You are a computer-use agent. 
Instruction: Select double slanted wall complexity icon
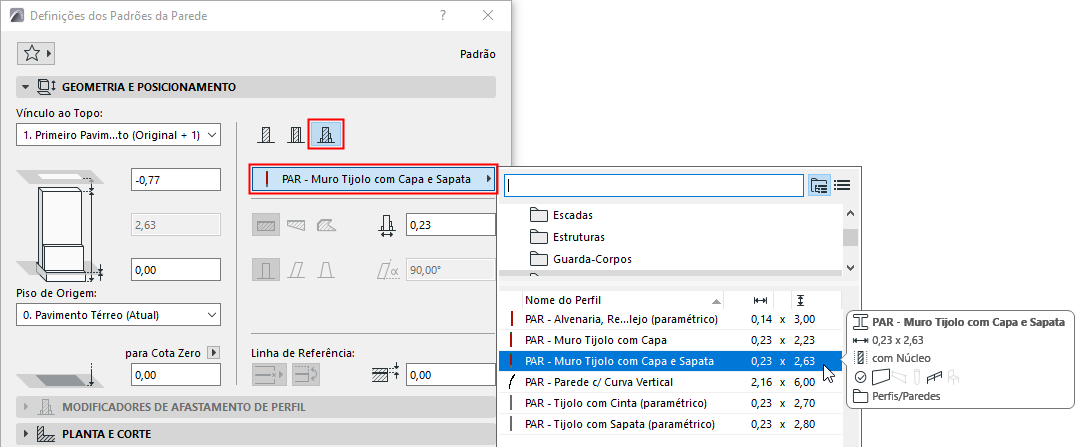tap(325, 270)
